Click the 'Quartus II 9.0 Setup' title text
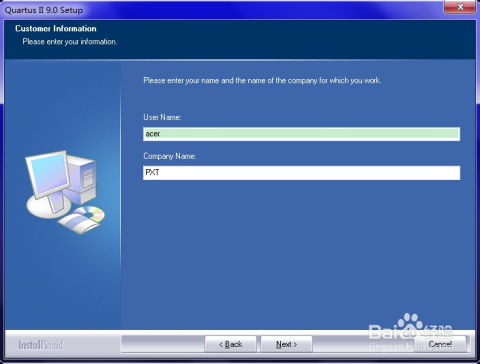 [x=44, y=10]
